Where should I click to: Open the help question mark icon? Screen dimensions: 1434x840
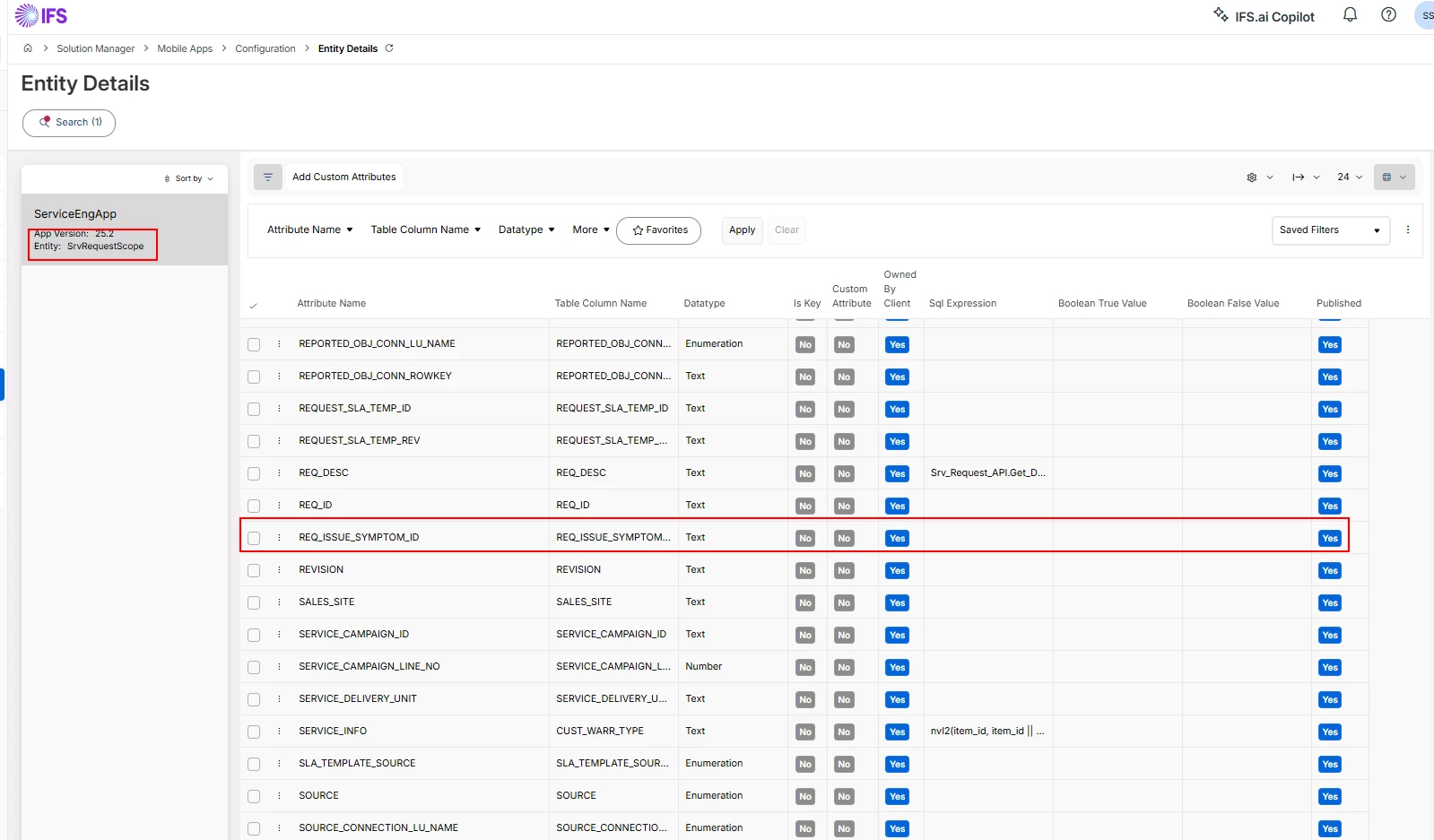click(x=1388, y=15)
